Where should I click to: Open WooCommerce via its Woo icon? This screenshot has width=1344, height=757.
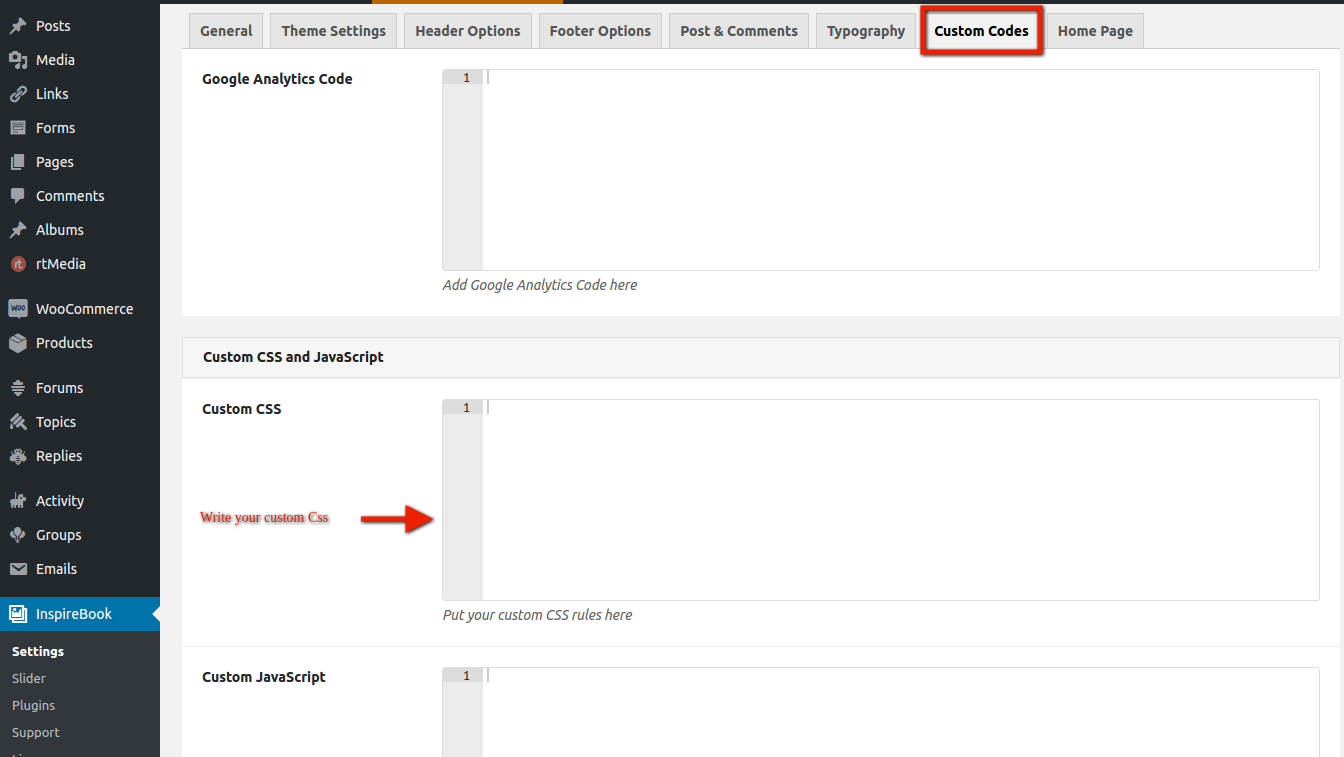pyautogui.click(x=18, y=309)
